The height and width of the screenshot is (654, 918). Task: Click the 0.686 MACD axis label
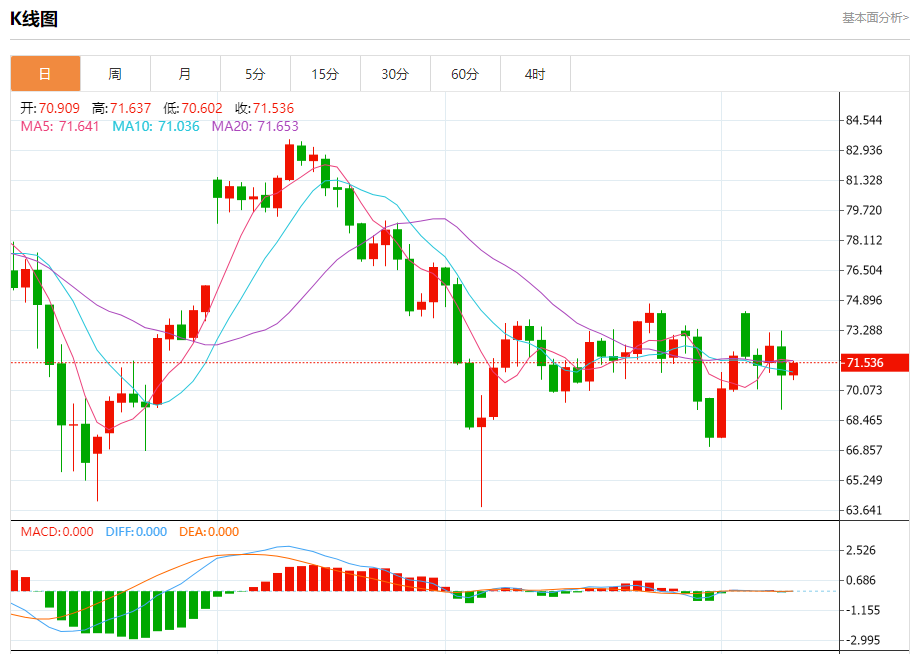pos(861,580)
